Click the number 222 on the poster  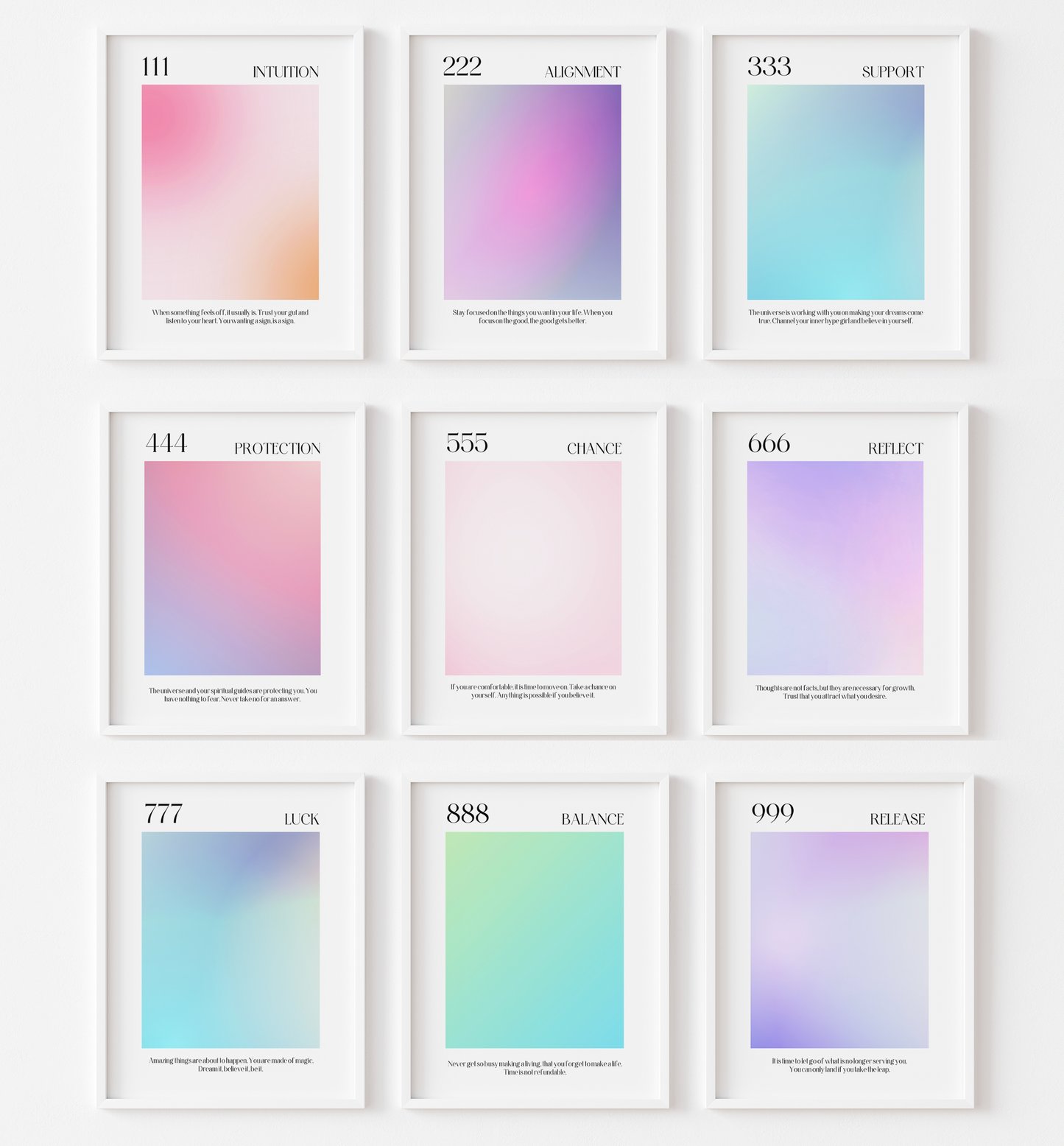[462, 67]
